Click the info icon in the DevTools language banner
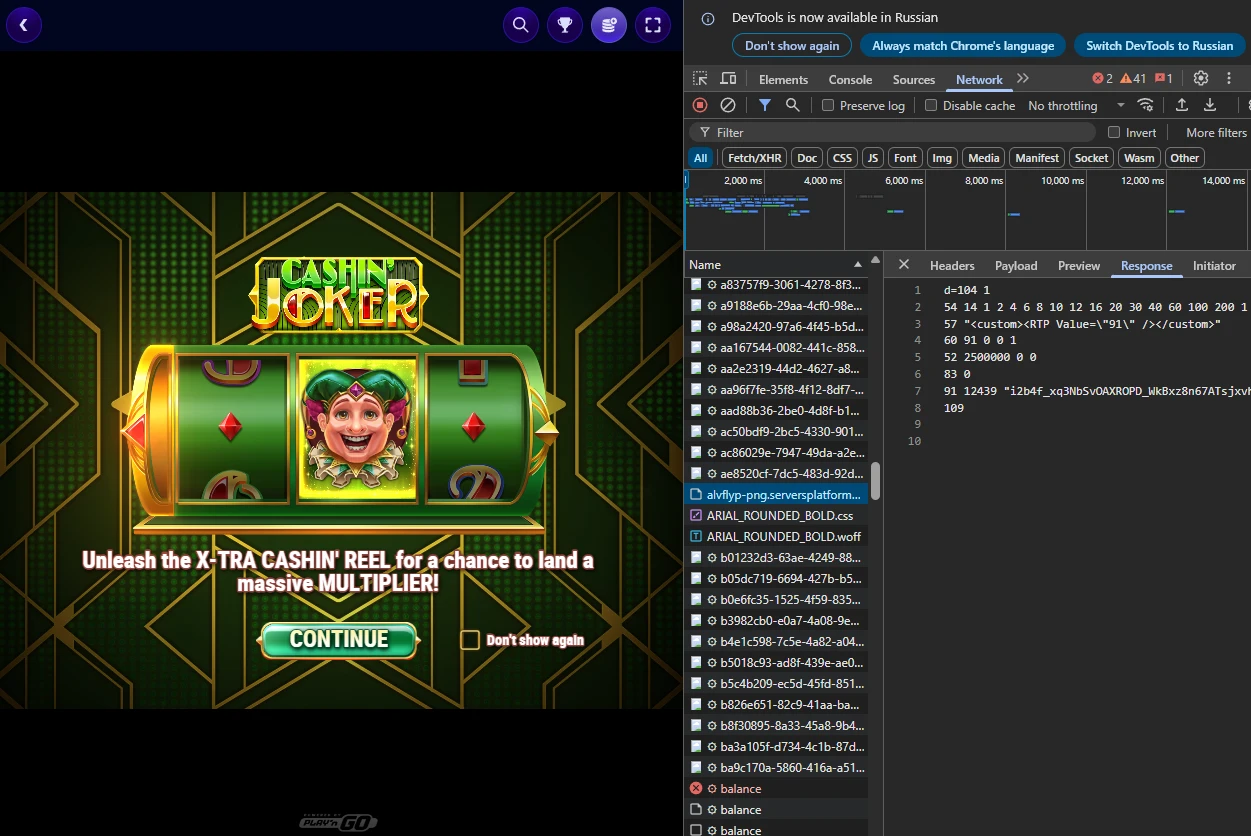The image size is (1251, 836). coord(708,18)
